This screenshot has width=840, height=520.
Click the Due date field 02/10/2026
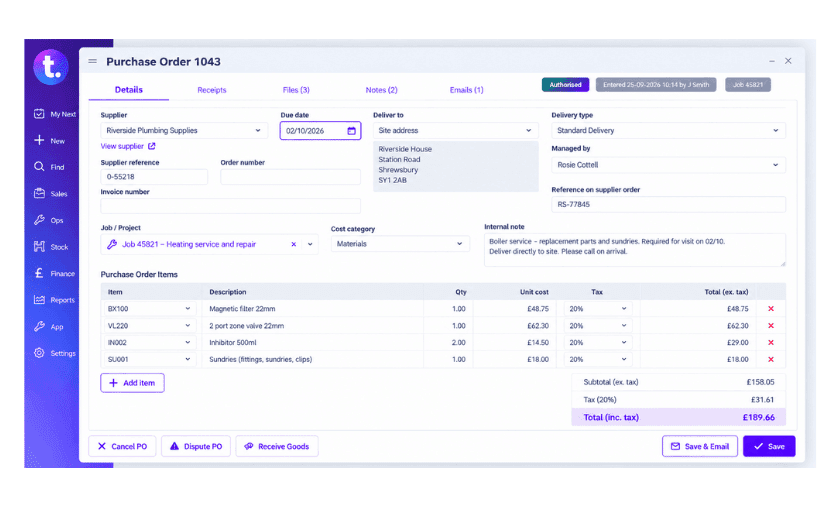coord(320,131)
